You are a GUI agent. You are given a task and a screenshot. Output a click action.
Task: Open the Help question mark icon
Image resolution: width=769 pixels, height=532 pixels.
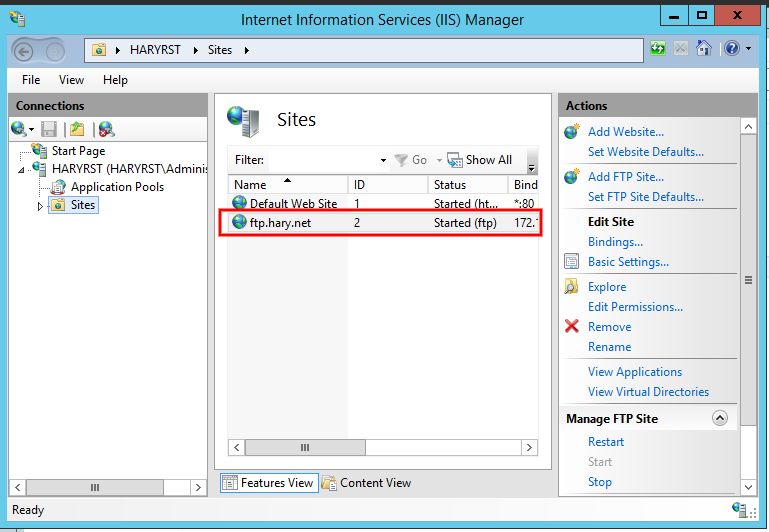pyautogui.click(x=731, y=48)
